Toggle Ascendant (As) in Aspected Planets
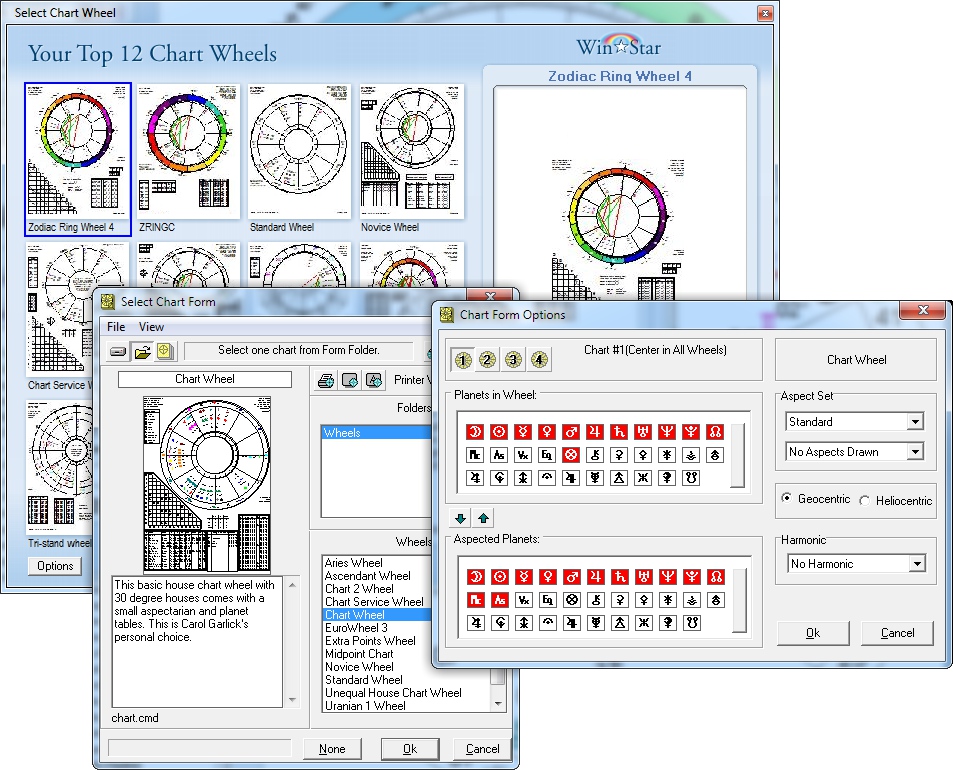 pyautogui.click(x=500, y=600)
